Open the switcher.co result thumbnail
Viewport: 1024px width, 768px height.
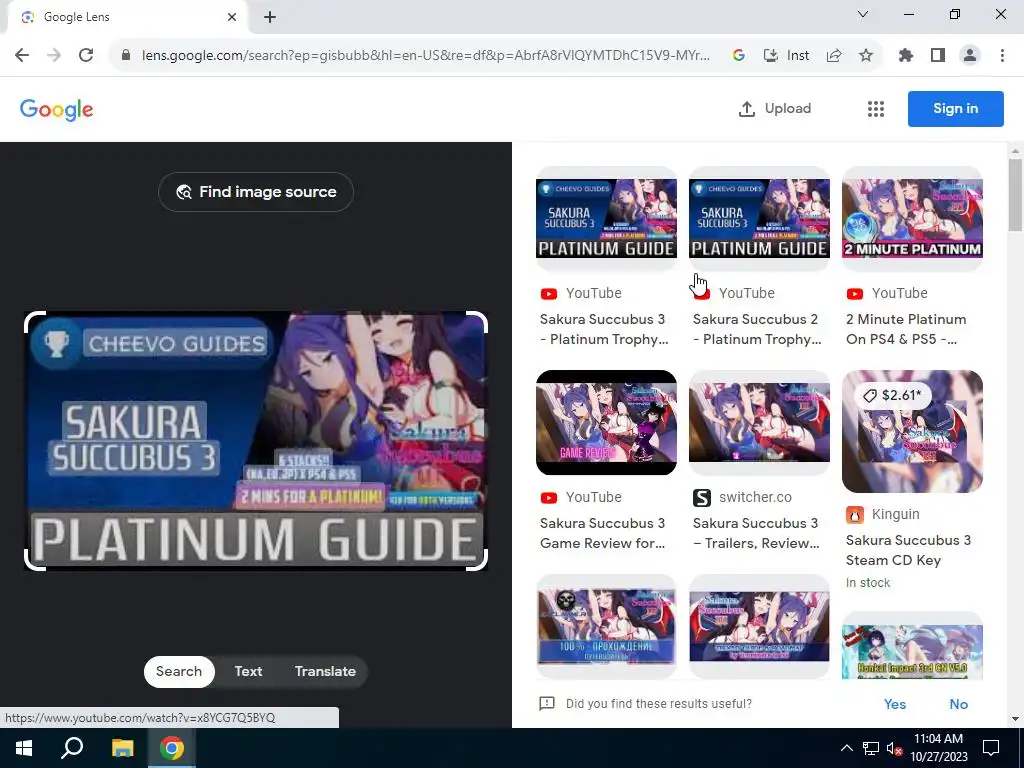(759, 423)
